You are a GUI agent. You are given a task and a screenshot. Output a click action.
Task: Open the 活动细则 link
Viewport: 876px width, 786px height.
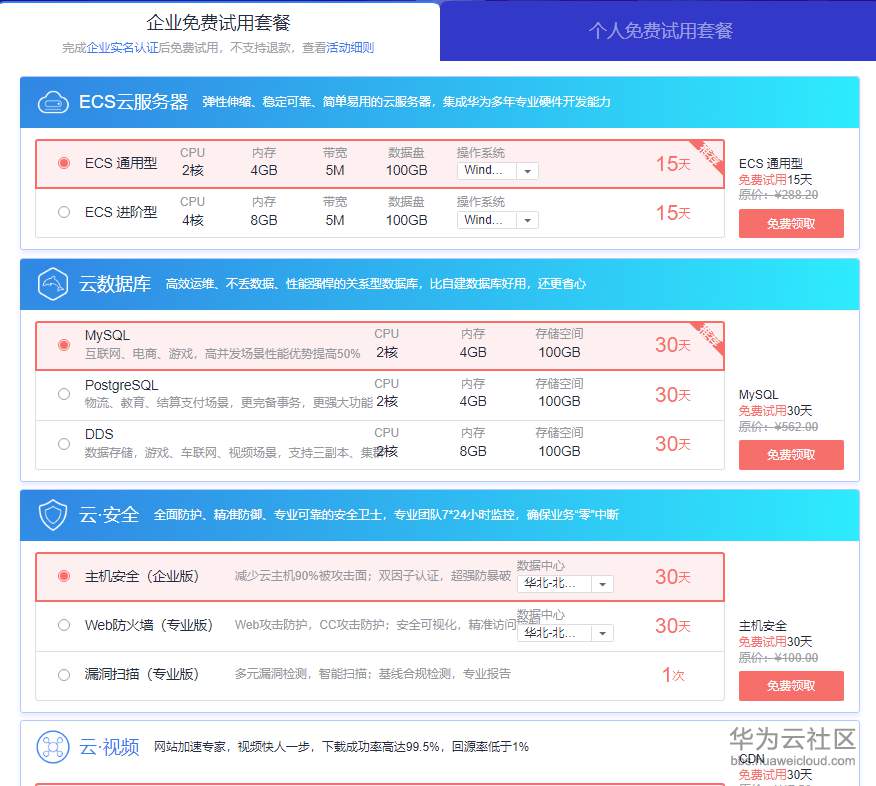pyautogui.click(x=350, y=48)
